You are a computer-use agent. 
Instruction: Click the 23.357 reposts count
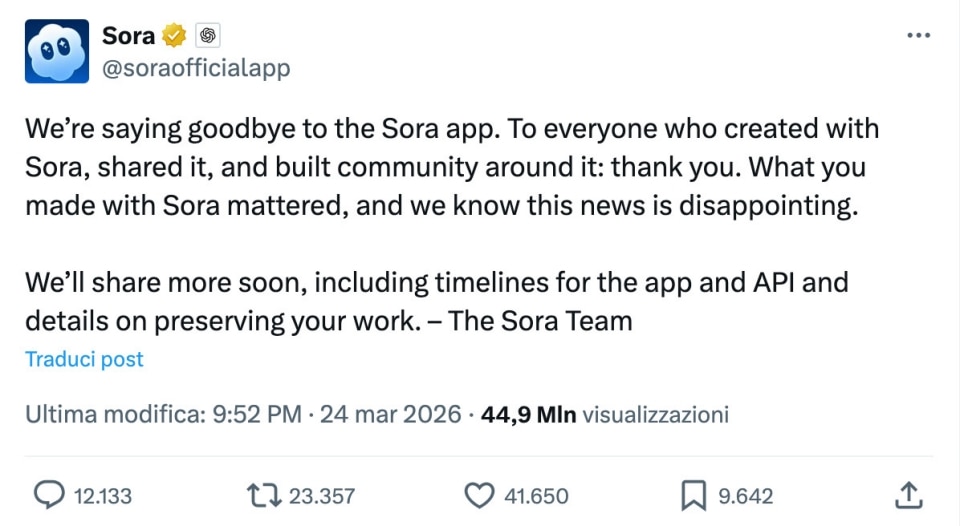pyautogui.click(x=321, y=496)
